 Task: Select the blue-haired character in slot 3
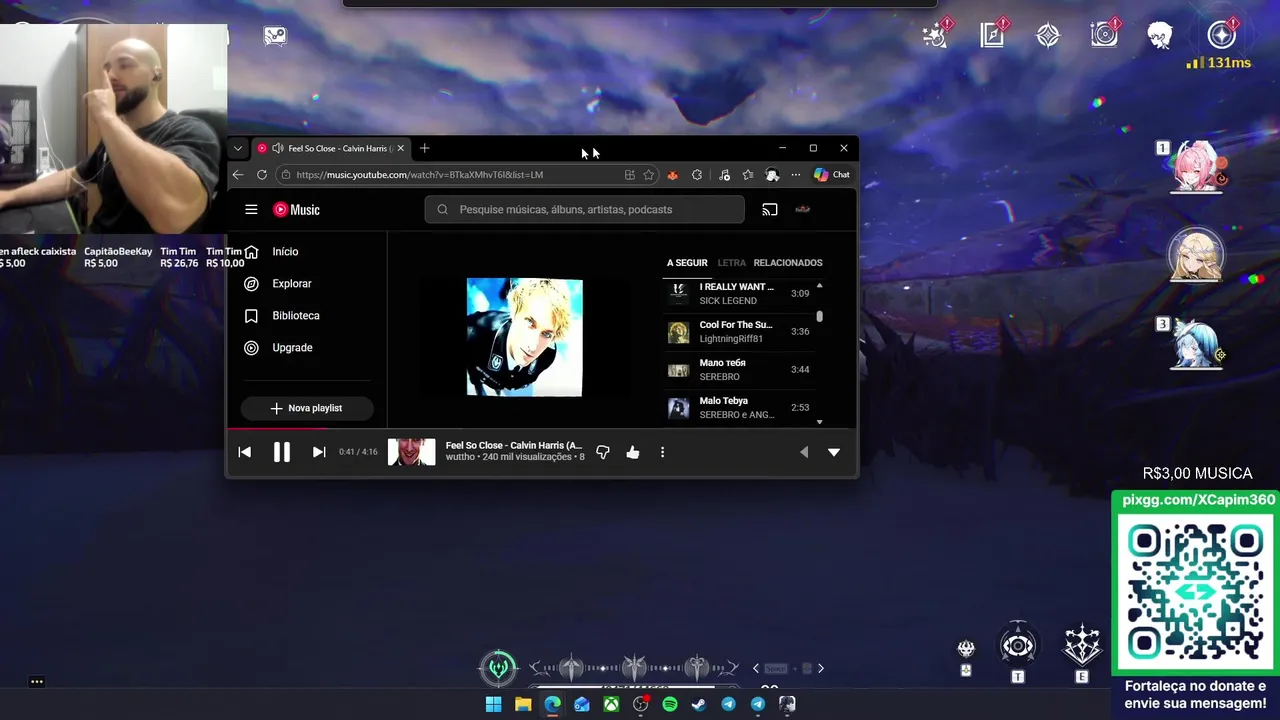pos(1197,345)
